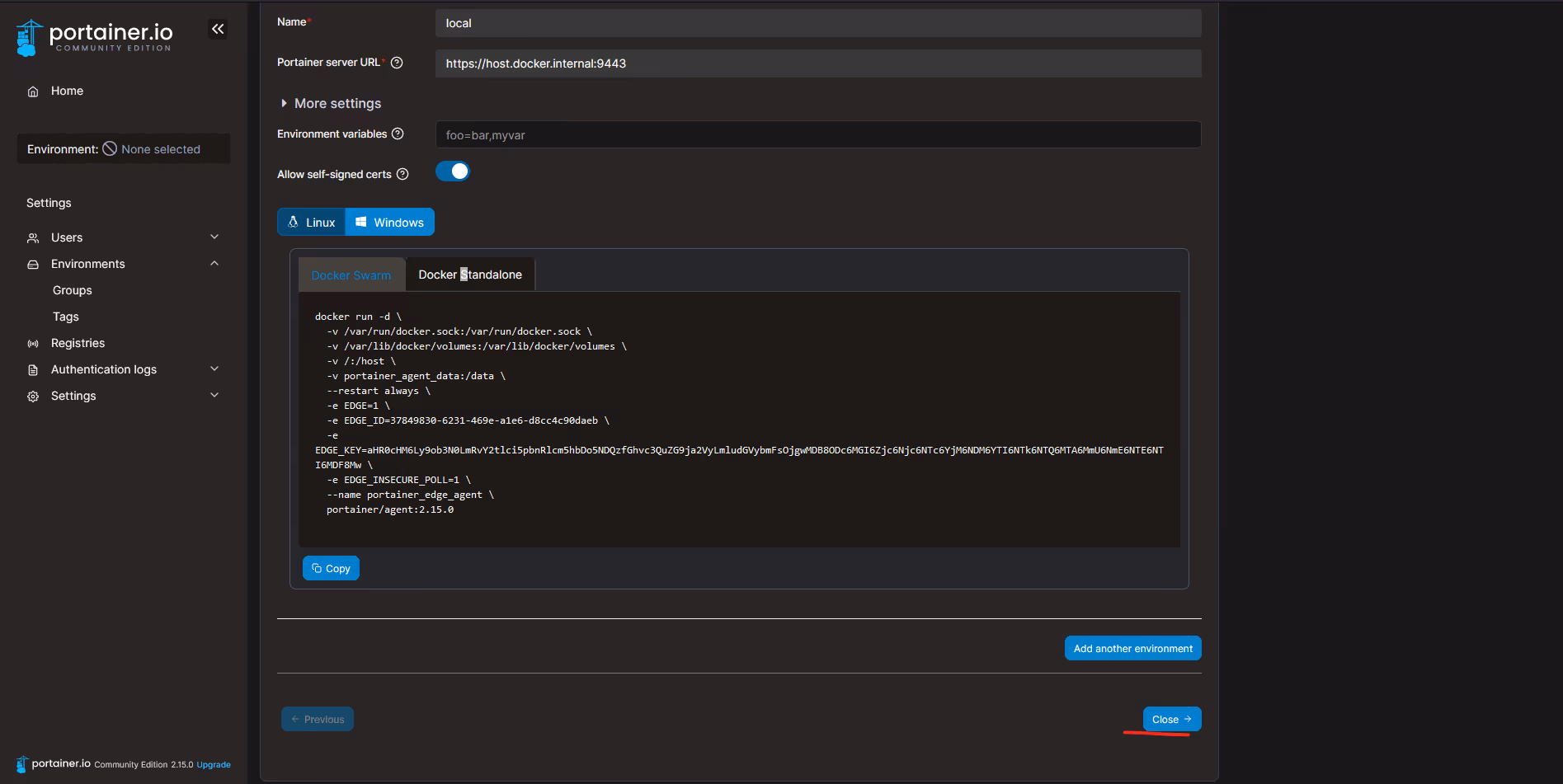Collapse the sidebar with double-chevron icon
The width and height of the screenshot is (1563, 784).
pyautogui.click(x=218, y=30)
